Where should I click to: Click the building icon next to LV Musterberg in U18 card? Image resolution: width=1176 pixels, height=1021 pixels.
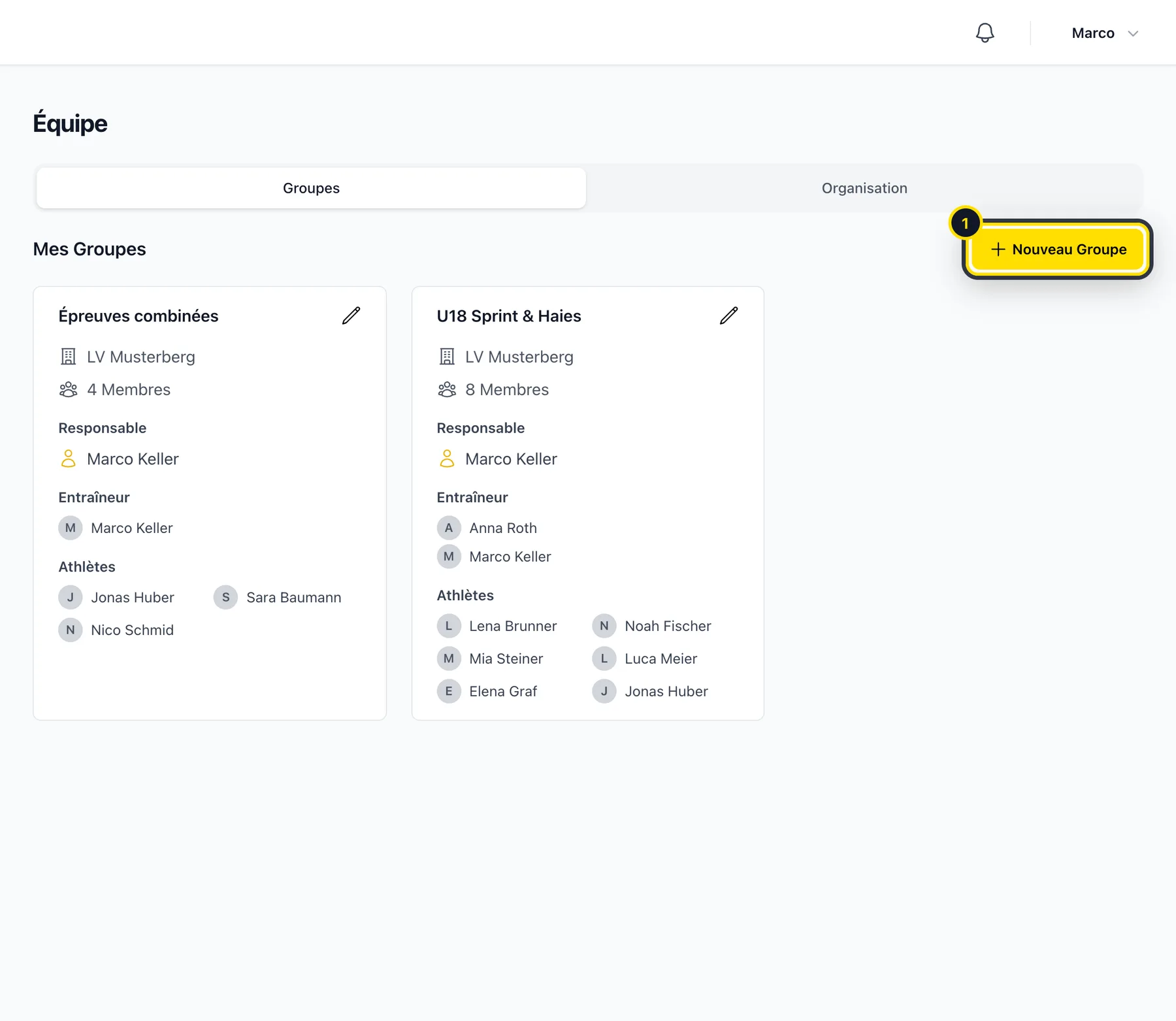447,357
